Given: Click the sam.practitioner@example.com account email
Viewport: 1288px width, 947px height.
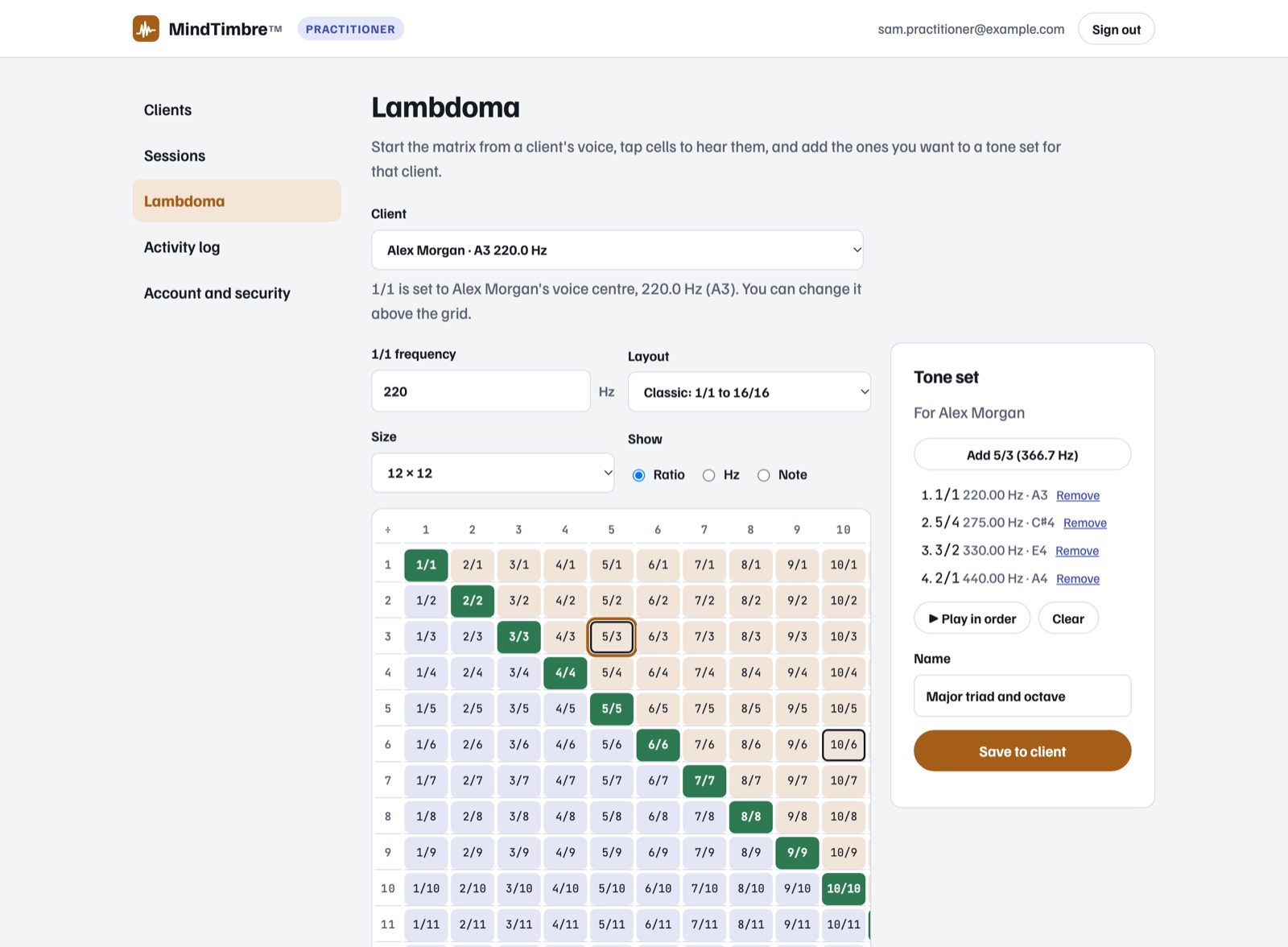Looking at the screenshot, I should pos(971,29).
